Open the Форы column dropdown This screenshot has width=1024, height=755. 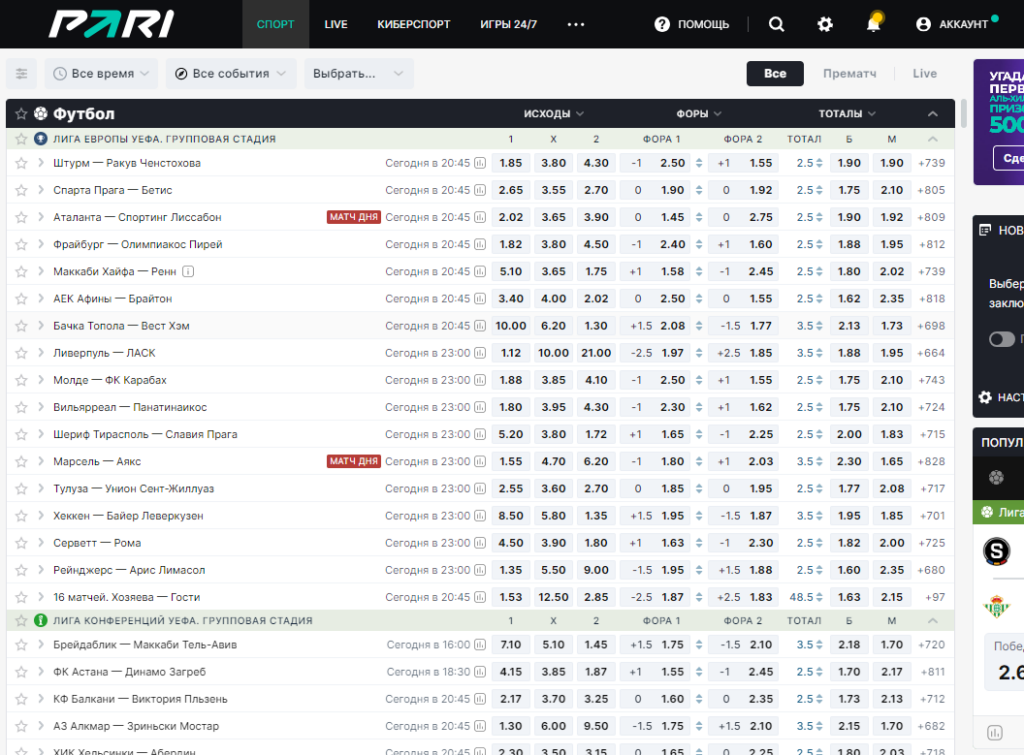698,114
